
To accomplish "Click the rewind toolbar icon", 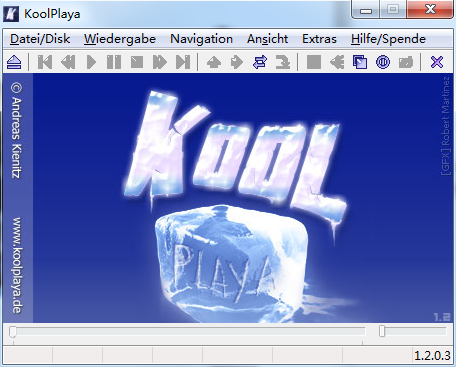I will tap(68, 62).
